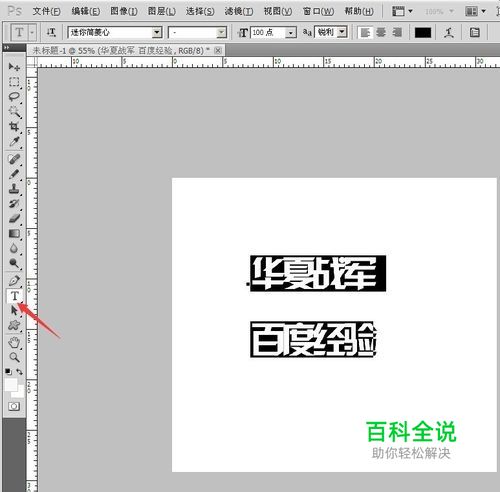This screenshot has width=500, height=492.
Task: Select the Eraser tool
Action: (14, 219)
